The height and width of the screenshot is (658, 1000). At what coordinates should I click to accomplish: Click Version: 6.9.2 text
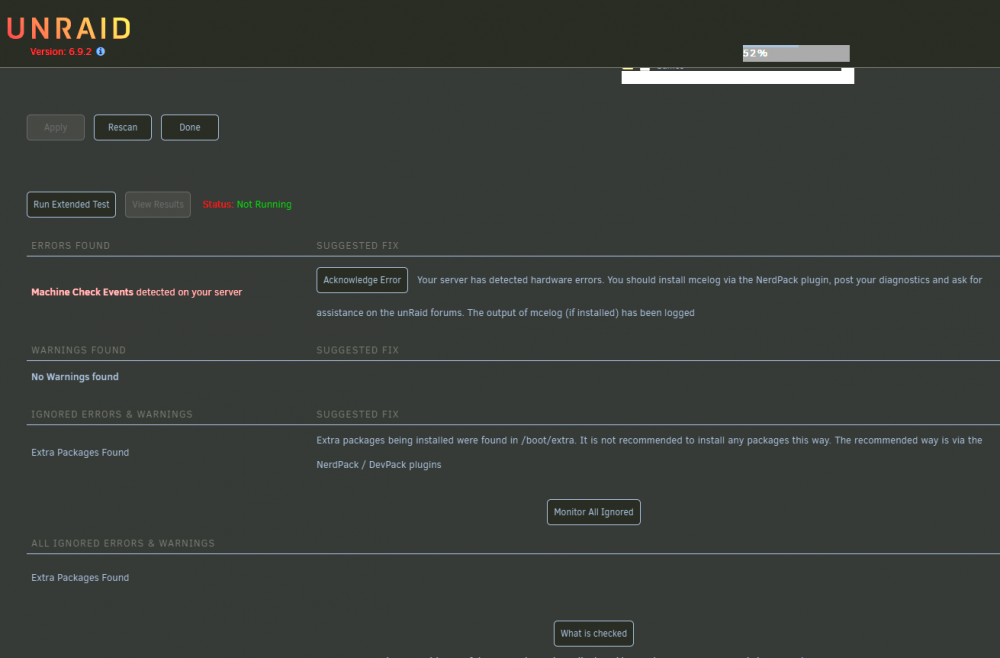[61, 52]
